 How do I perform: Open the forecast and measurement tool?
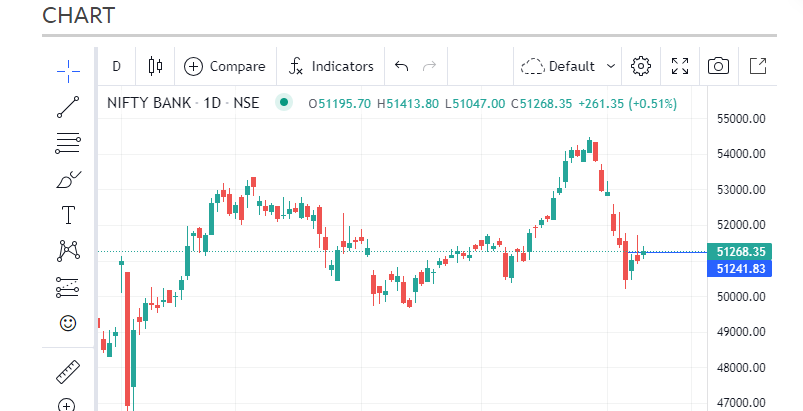(68, 288)
